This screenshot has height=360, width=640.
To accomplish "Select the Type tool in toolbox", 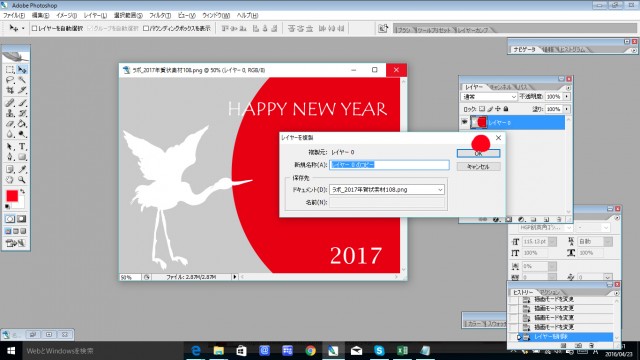I will [x=22, y=147].
